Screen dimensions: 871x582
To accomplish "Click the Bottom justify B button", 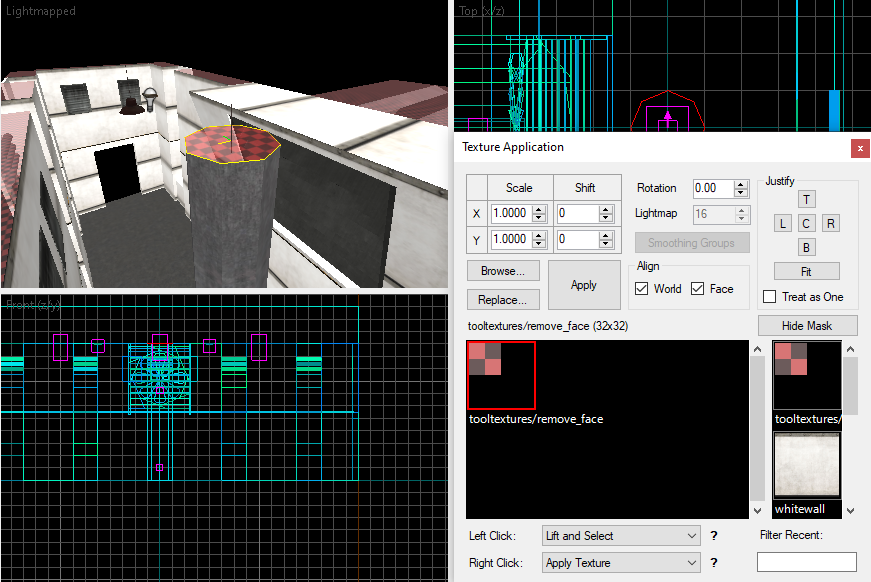I will [x=807, y=247].
